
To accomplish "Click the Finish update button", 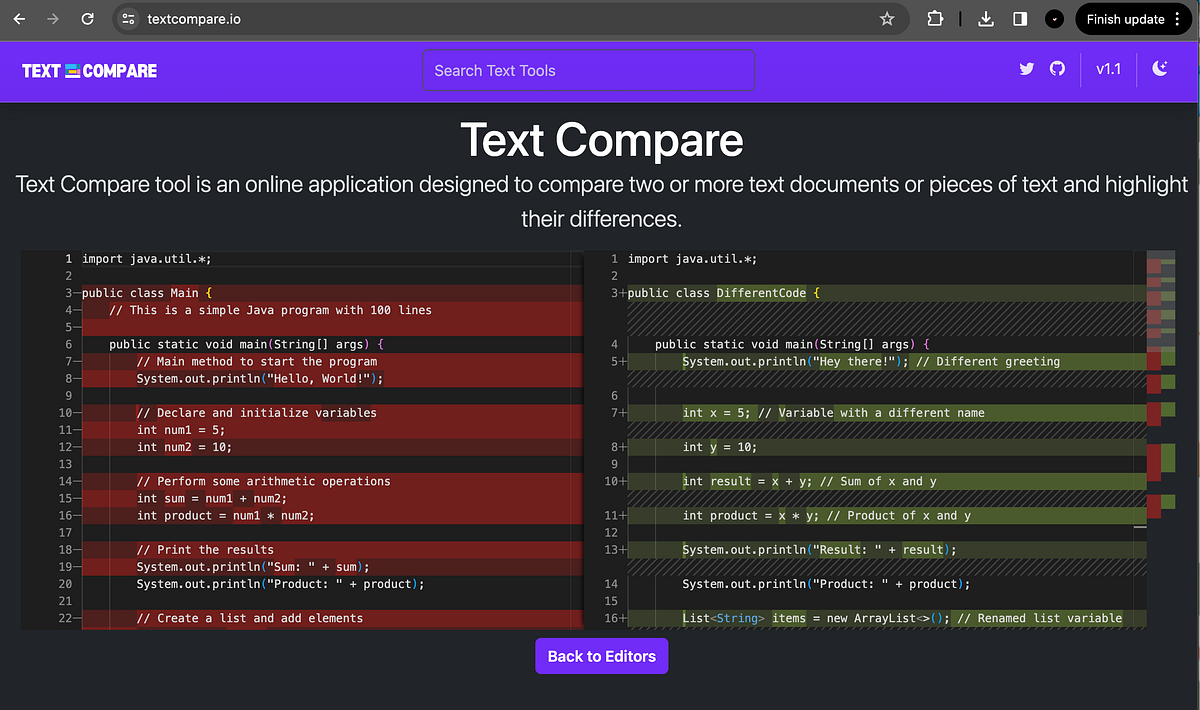I will point(1125,18).
